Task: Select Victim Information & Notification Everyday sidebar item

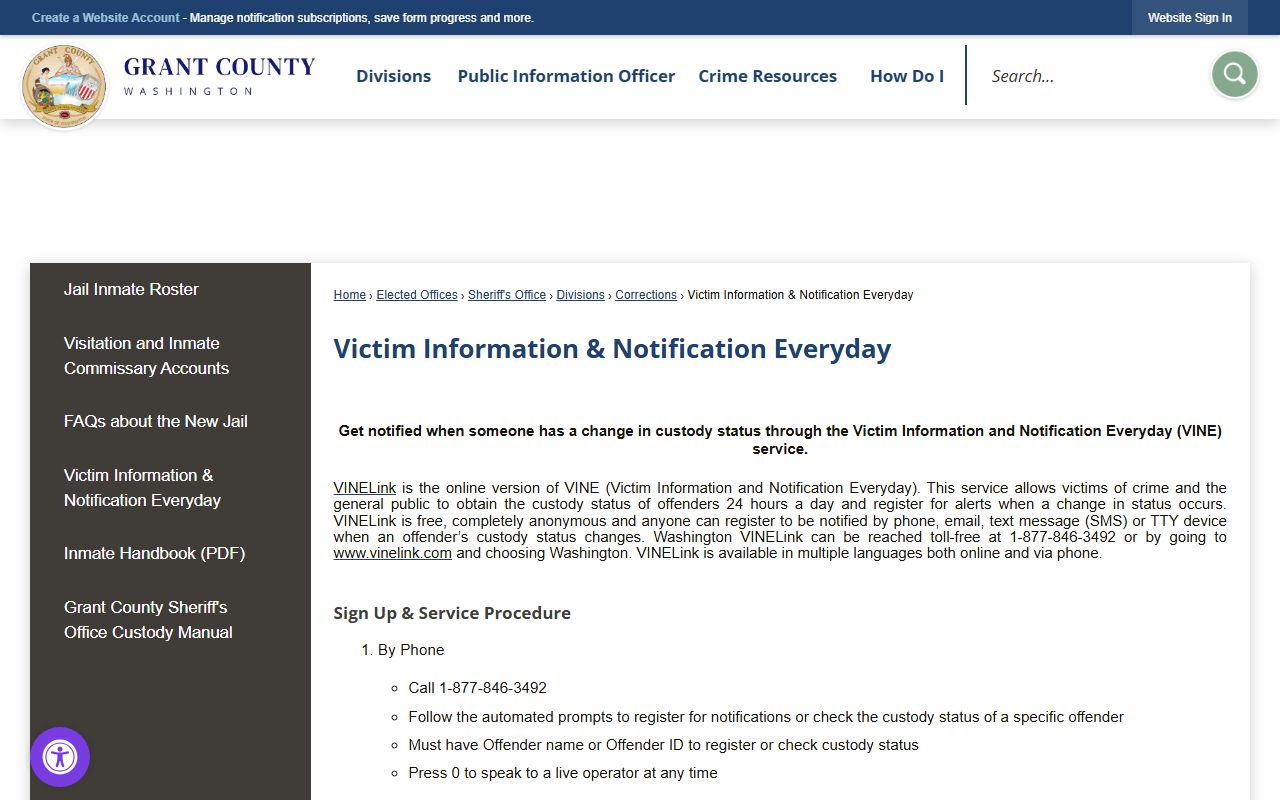Action: coord(142,487)
